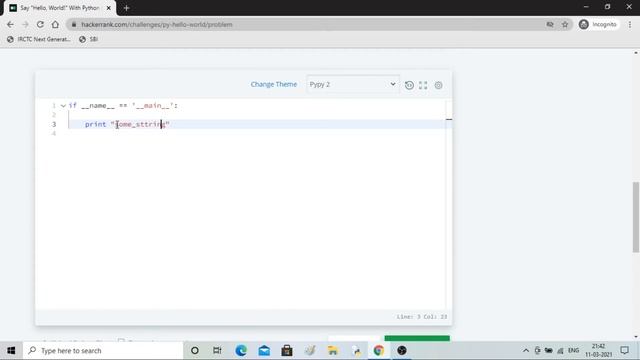The width and height of the screenshot is (640, 360).
Task: Reload the HackerRank page
Action: click(40, 24)
